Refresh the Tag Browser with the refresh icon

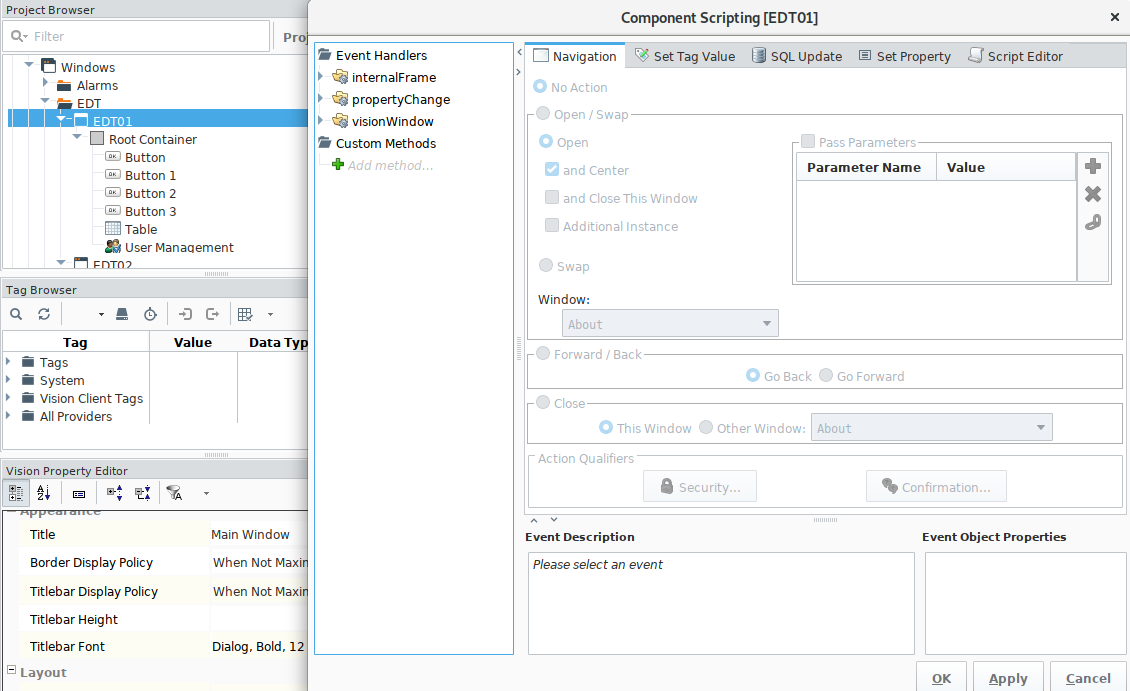[x=44, y=314]
